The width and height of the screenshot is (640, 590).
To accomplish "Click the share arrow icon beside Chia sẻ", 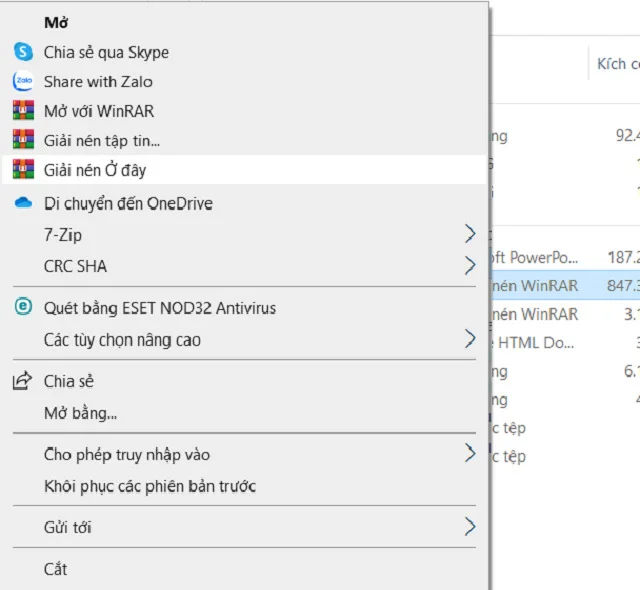I will (x=23, y=381).
